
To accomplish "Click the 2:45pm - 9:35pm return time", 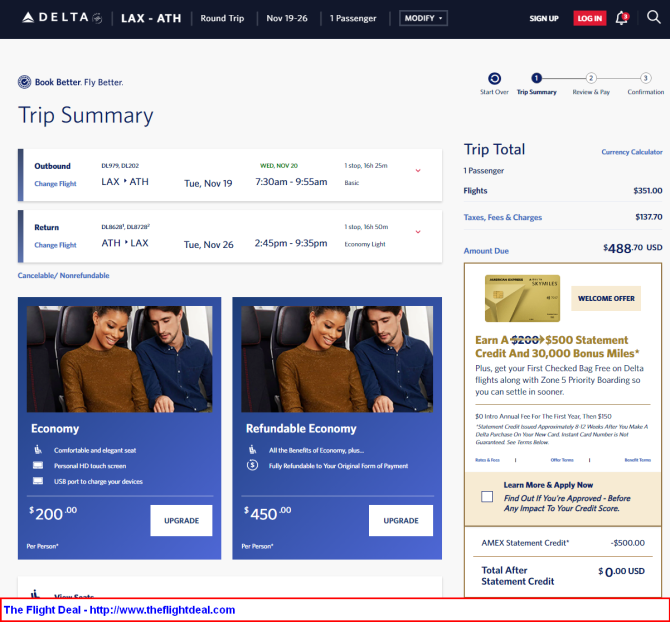I will click(291, 243).
